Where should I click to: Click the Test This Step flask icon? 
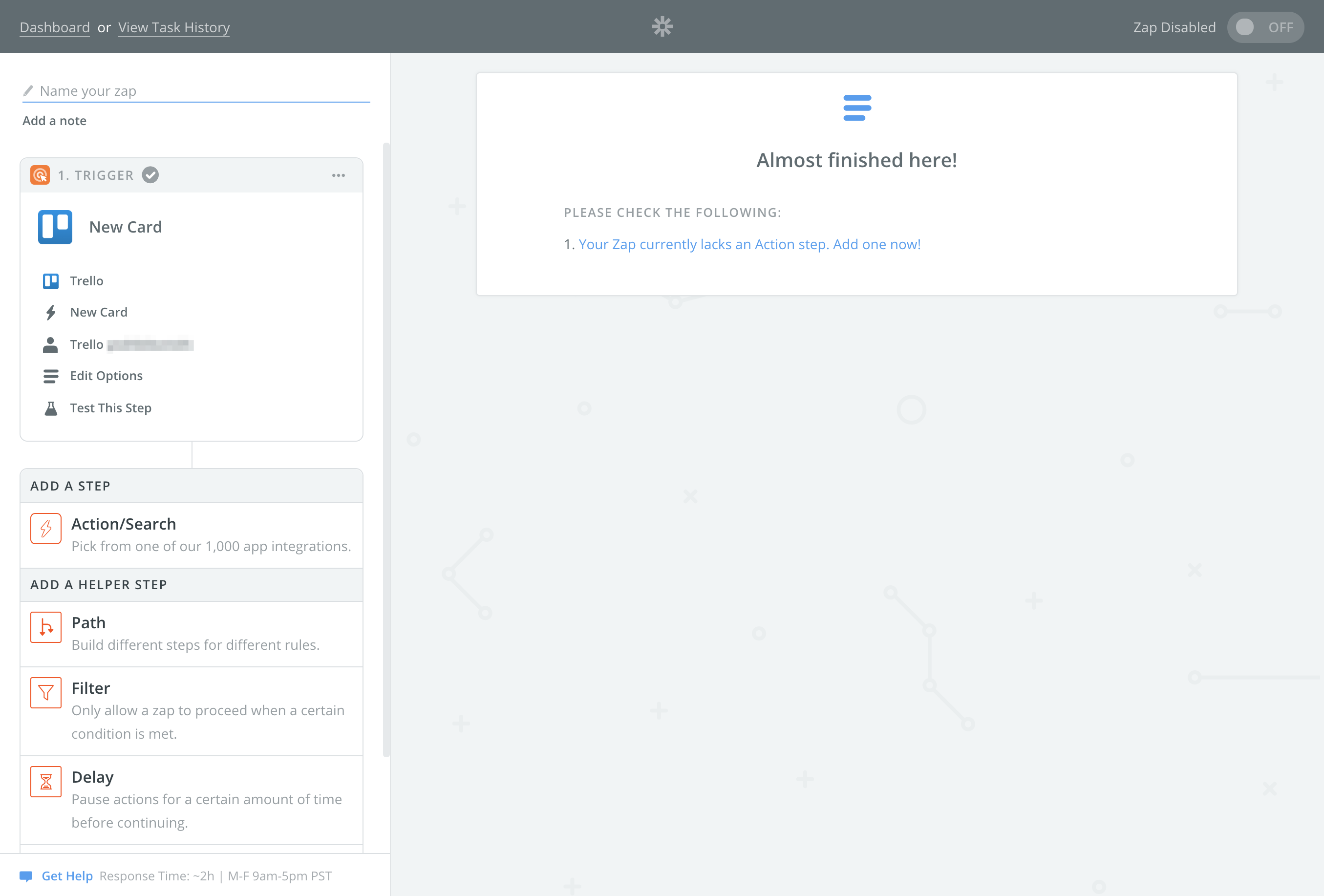[x=51, y=408]
